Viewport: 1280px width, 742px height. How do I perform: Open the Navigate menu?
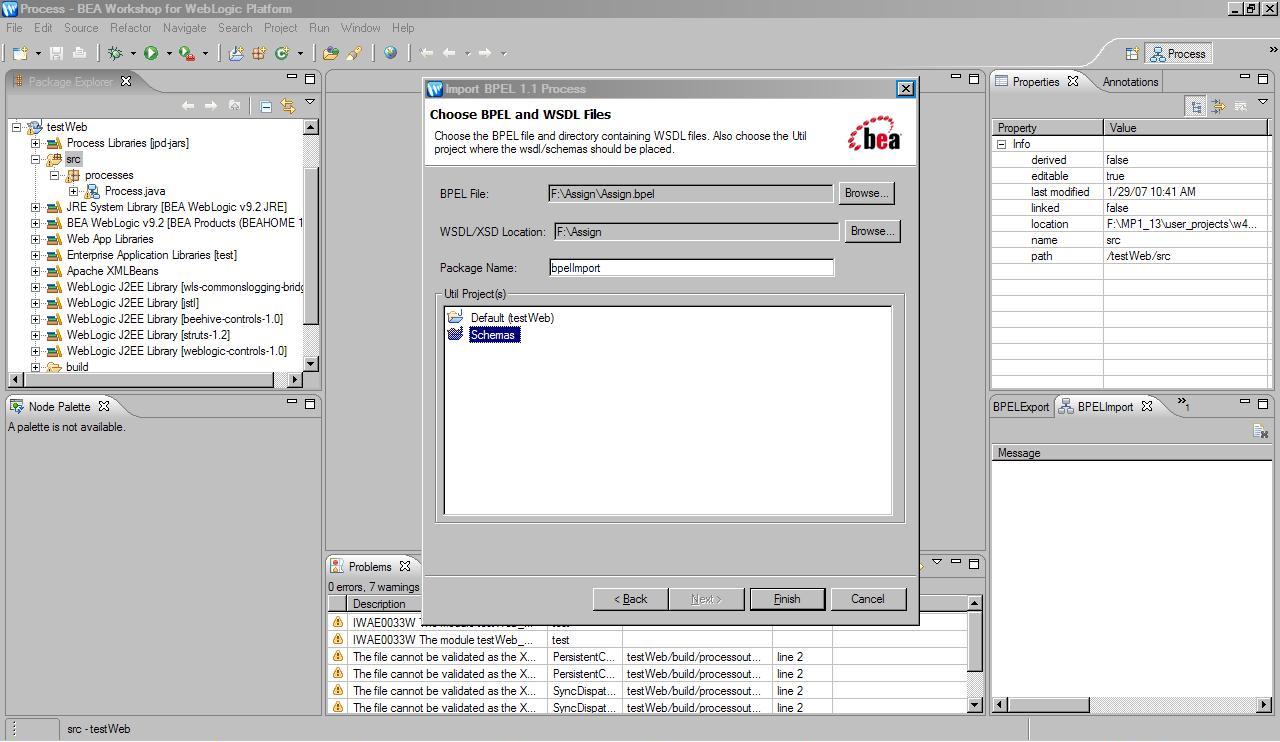click(184, 28)
